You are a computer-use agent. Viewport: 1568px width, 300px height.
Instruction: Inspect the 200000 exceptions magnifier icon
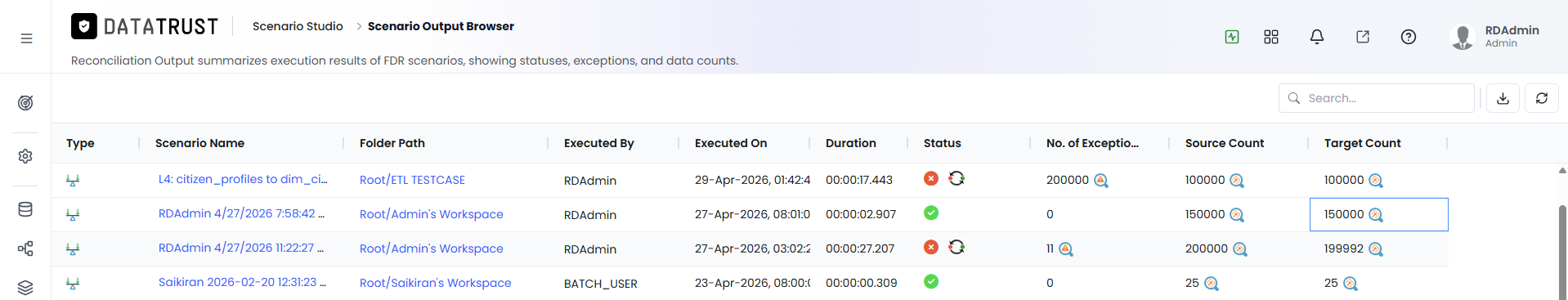coord(1101,181)
